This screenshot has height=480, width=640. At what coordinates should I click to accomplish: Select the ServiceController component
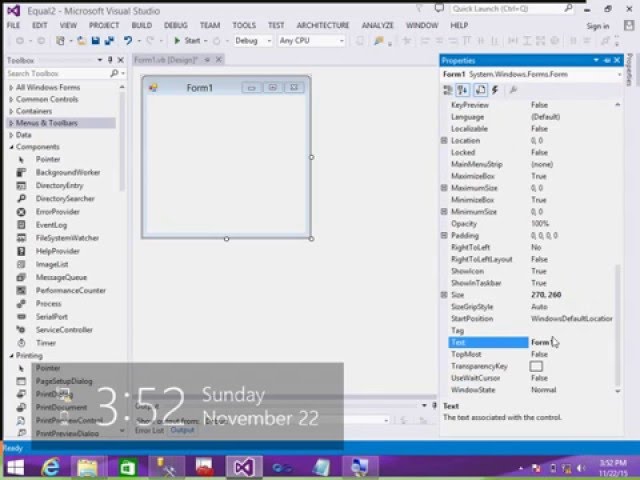(64, 329)
